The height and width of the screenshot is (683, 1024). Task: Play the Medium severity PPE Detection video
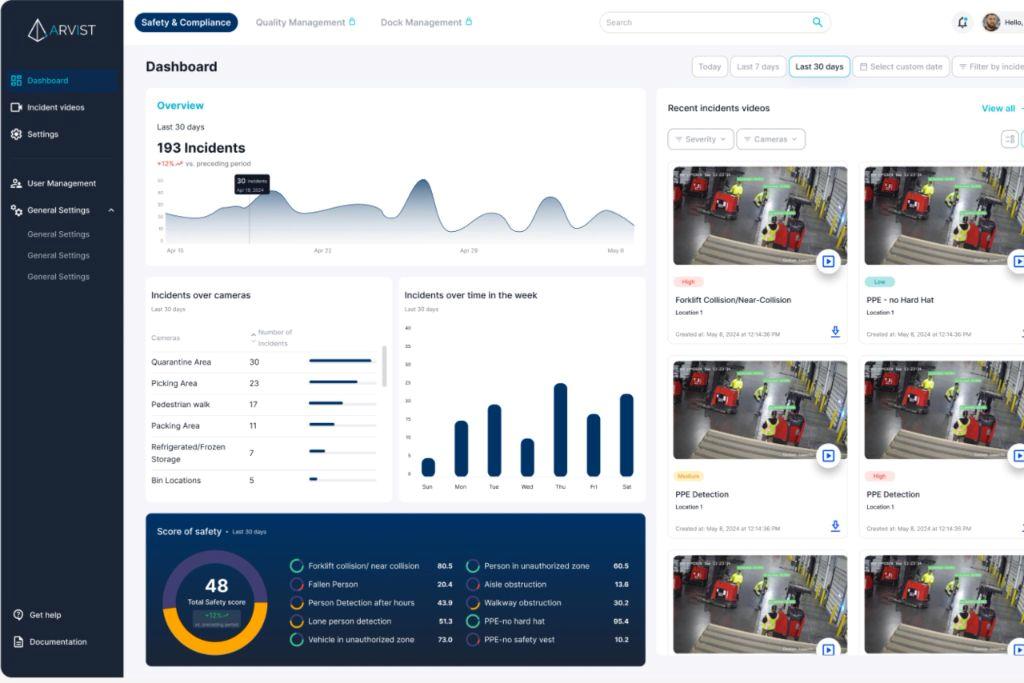pyautogui.click(x=828, y=456)
